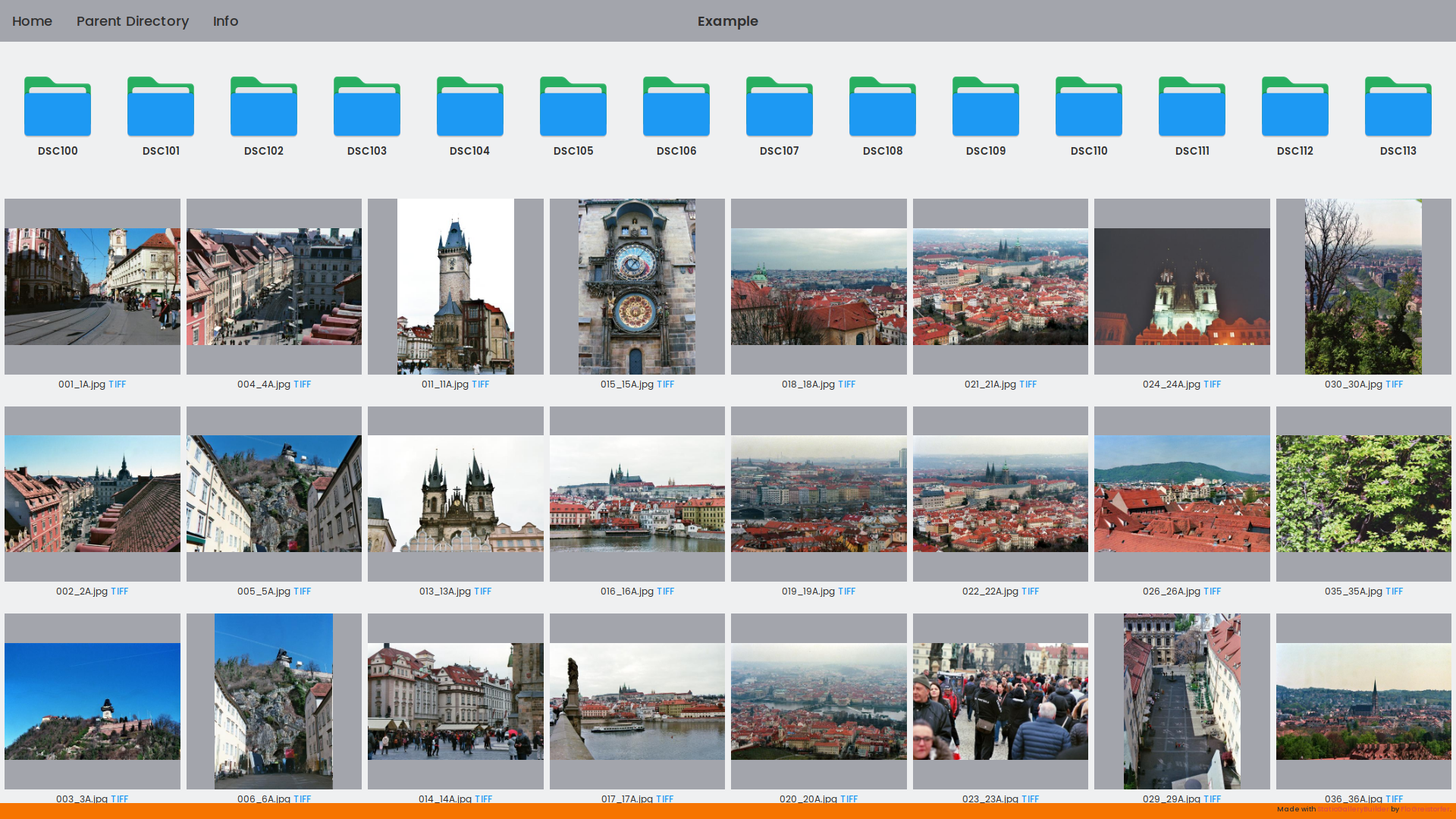1456x819 pixels.
Task: Open TIFF link for 024_24A.jpg
Action: [1212, 384]
